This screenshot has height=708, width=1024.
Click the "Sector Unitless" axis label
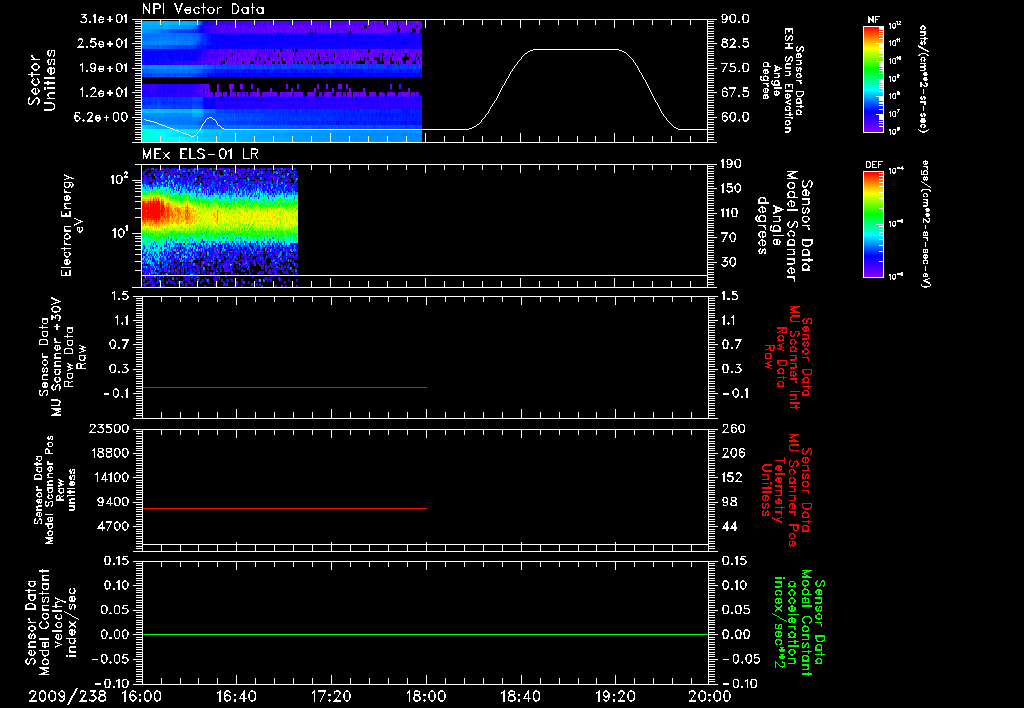click(42, 80)
